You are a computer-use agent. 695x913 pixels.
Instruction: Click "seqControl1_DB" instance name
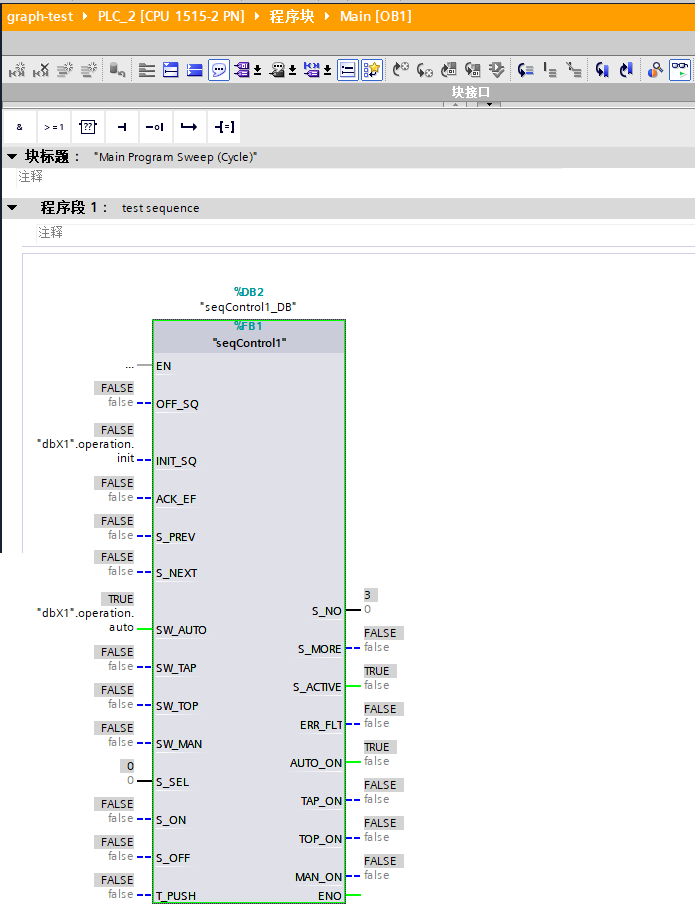[249, 307]
